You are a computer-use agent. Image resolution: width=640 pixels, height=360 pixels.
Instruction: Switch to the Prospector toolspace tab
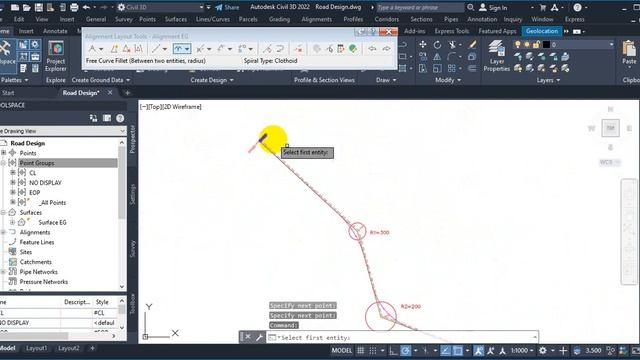[x=132, y=139]
